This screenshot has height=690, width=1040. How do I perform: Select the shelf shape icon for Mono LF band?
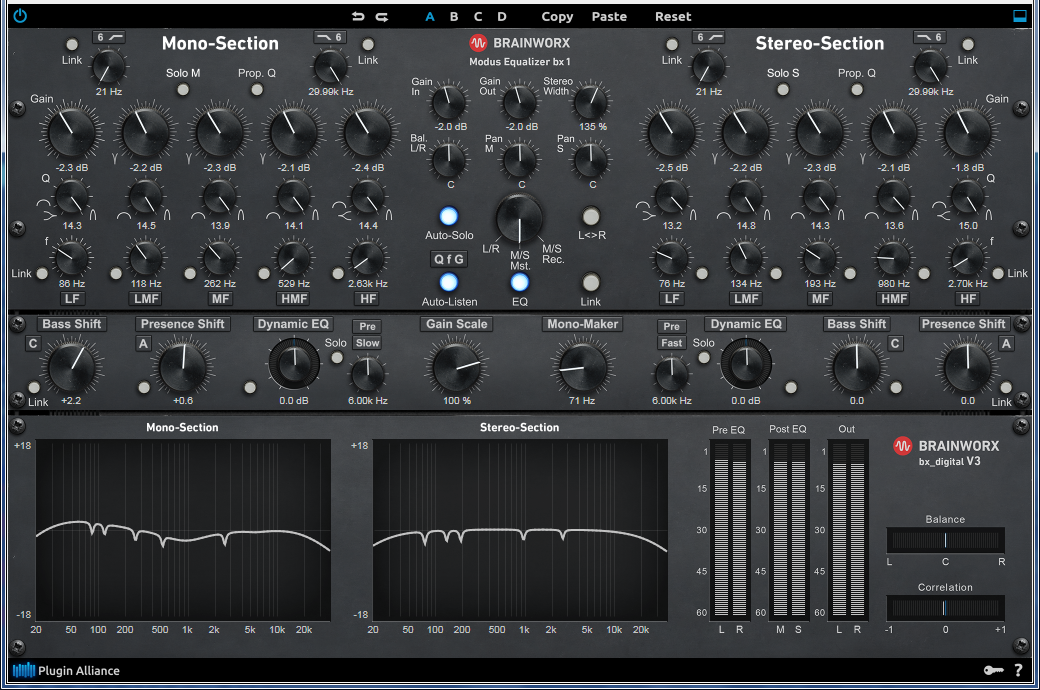(x=49, y=216)
